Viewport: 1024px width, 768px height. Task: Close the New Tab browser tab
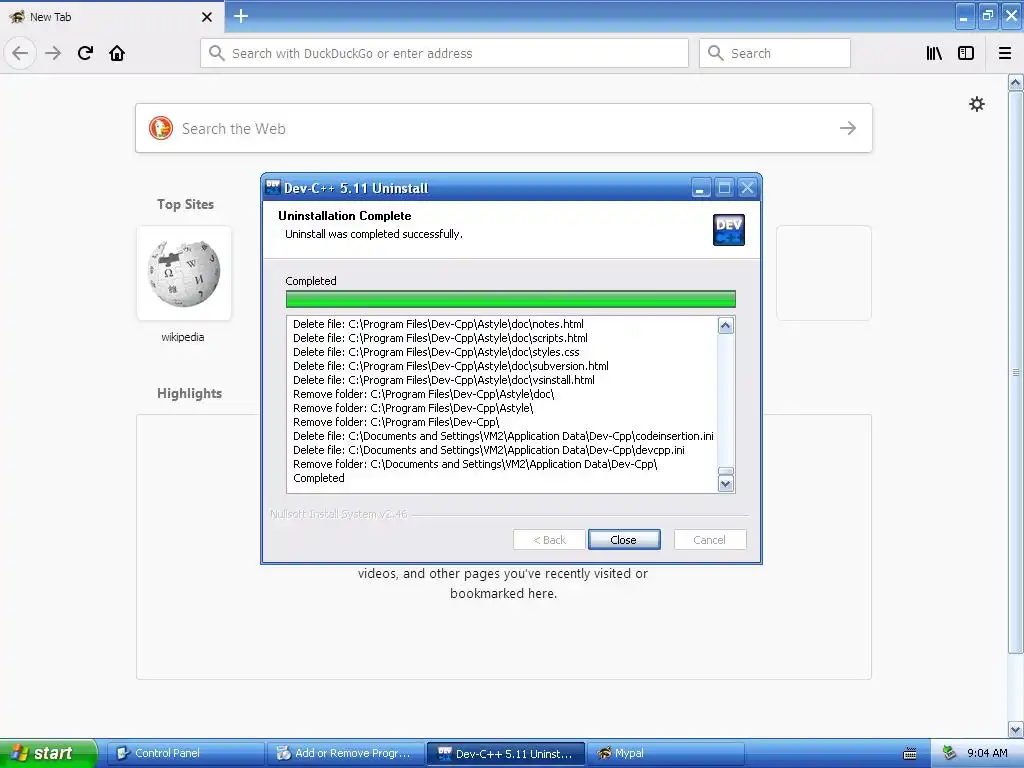click(206, 17)
